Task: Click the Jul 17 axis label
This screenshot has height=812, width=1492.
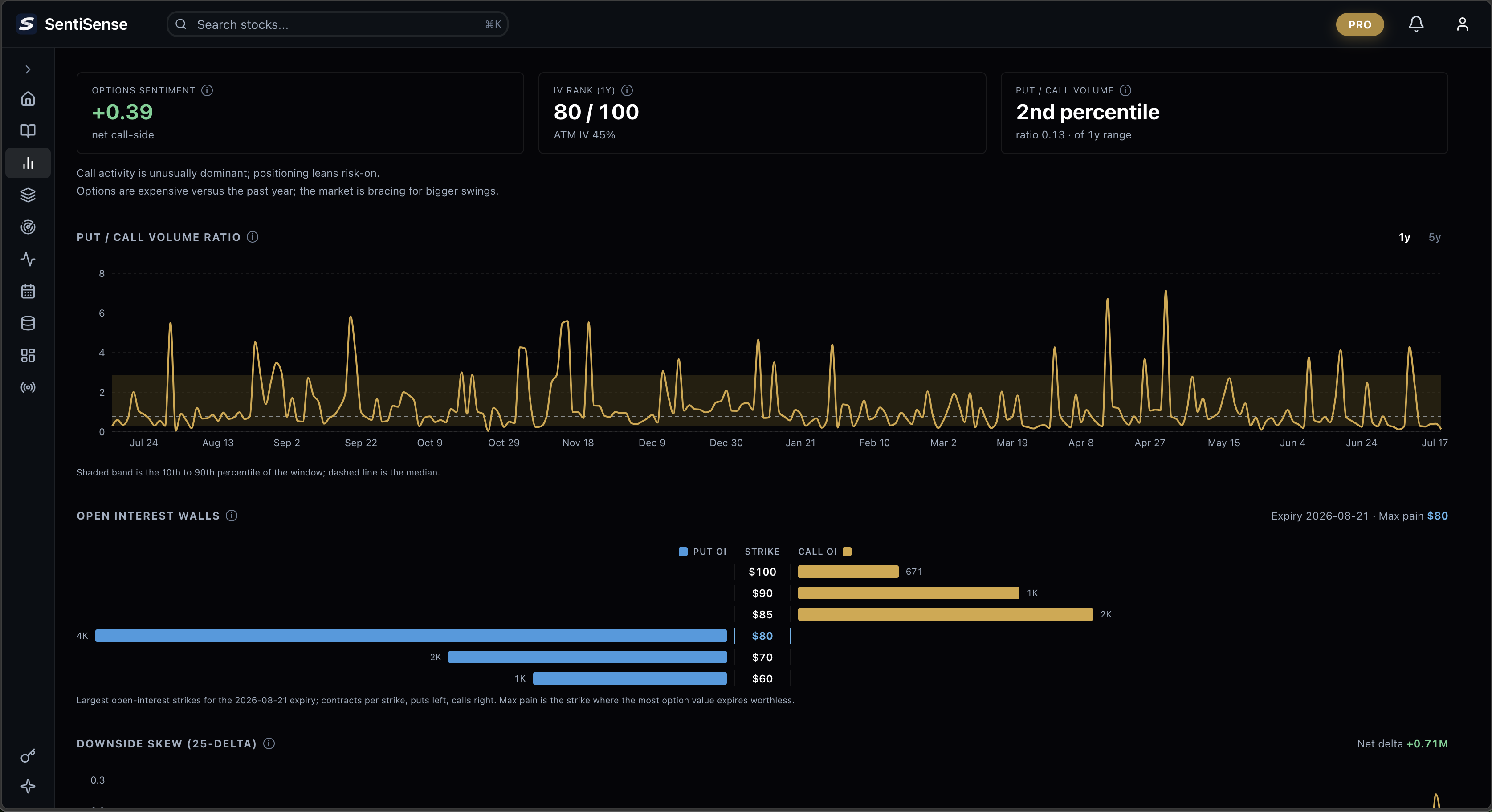Action: coord(1435,443)
